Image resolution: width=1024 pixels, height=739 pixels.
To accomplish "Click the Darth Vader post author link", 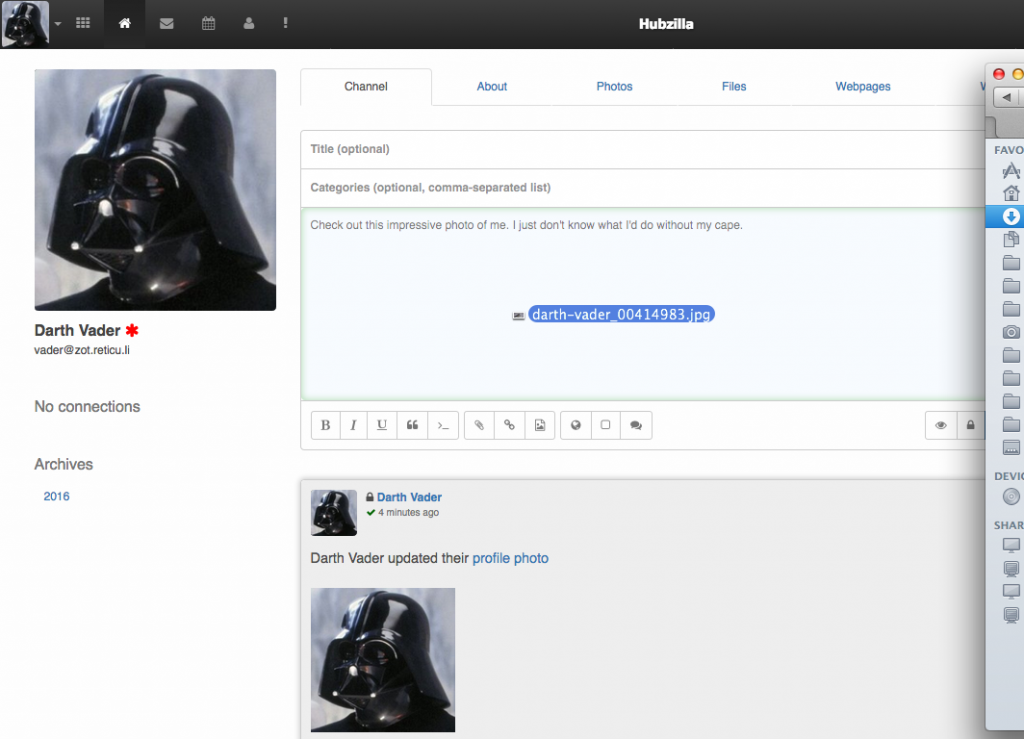I will (409, 497).
